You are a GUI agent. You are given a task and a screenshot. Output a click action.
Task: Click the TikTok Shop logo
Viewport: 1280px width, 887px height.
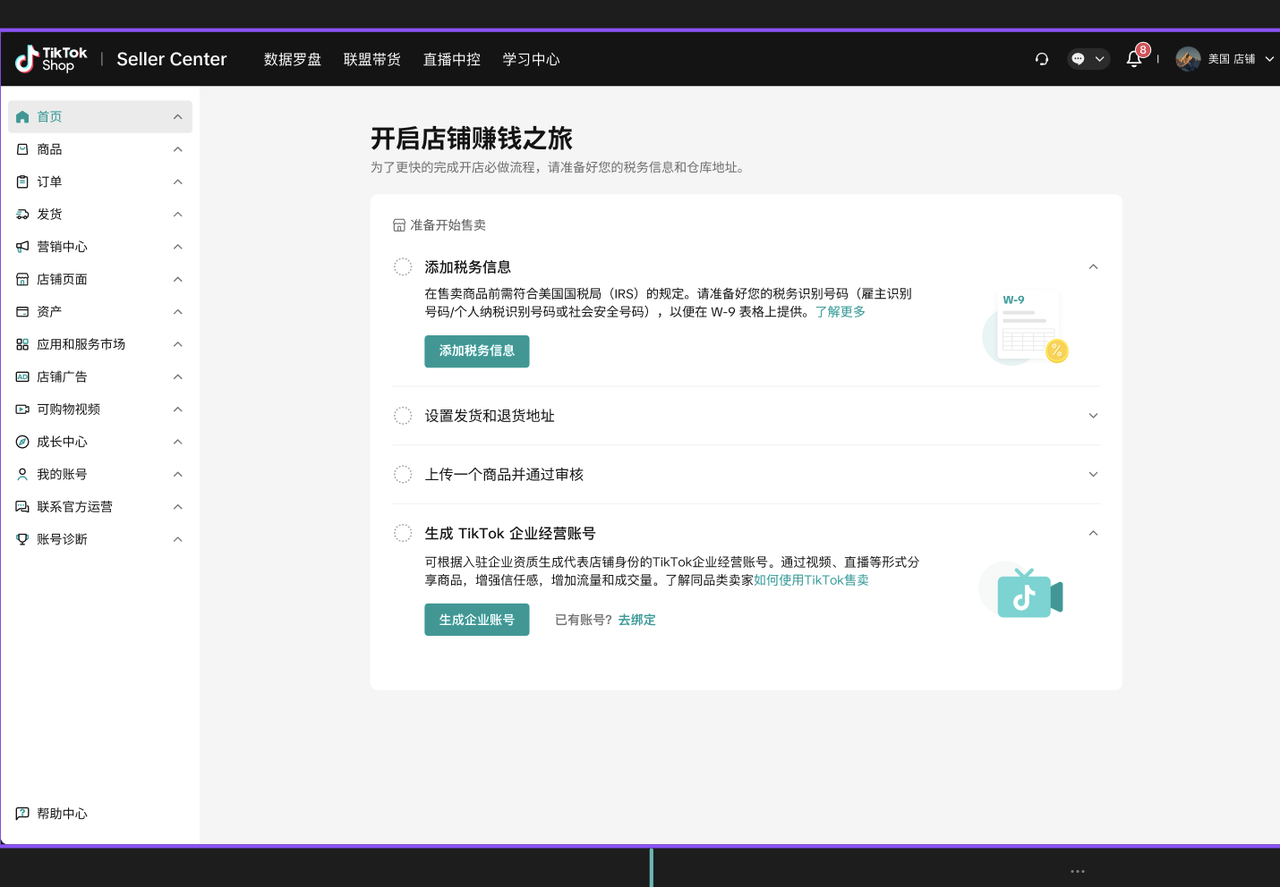tap(51, 59)
